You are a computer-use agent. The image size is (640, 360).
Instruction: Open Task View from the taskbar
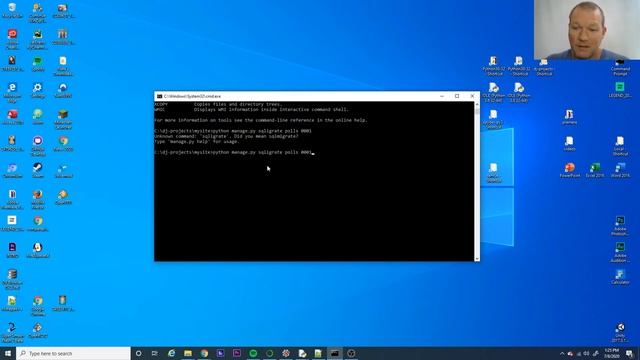(x=155, y=353)
